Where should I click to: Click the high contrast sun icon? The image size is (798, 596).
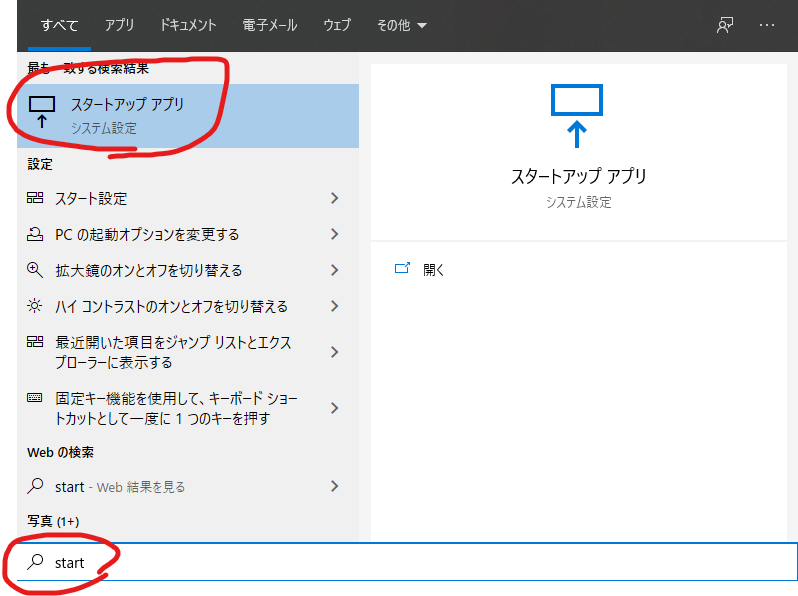[x=35, y=306]
